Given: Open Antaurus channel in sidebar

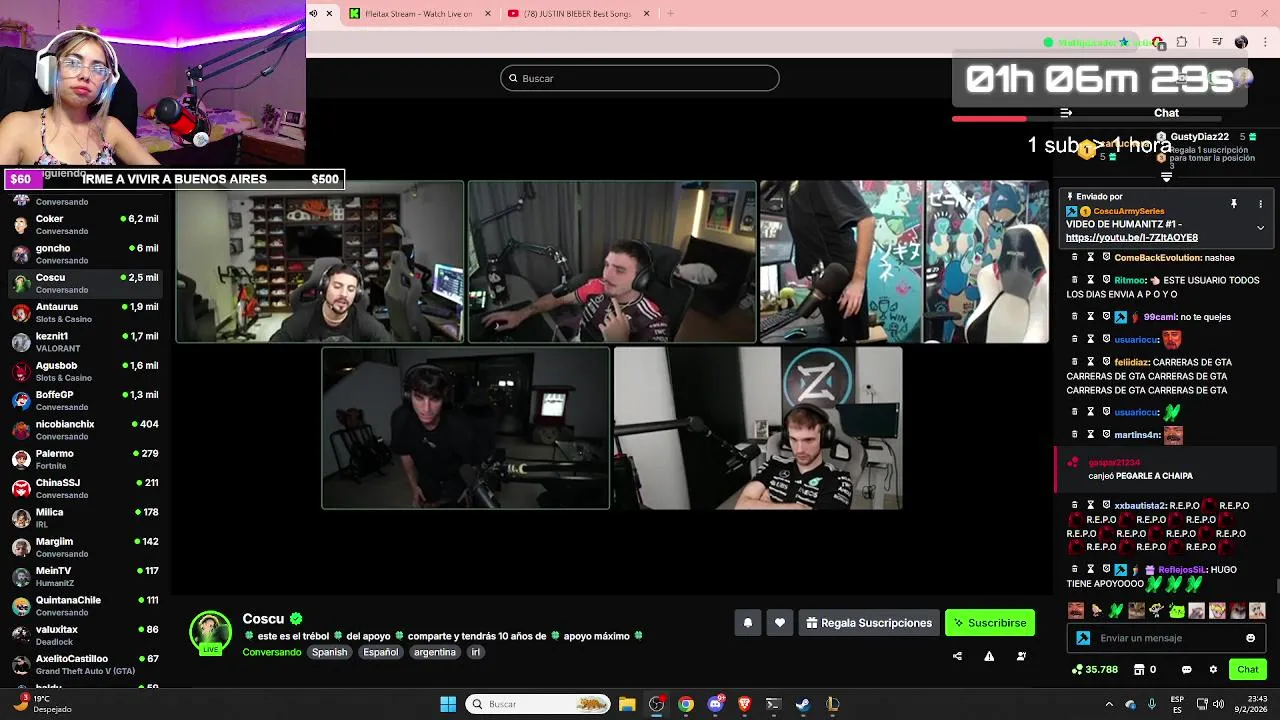Looking at the screenshot, I should point(86,312).
